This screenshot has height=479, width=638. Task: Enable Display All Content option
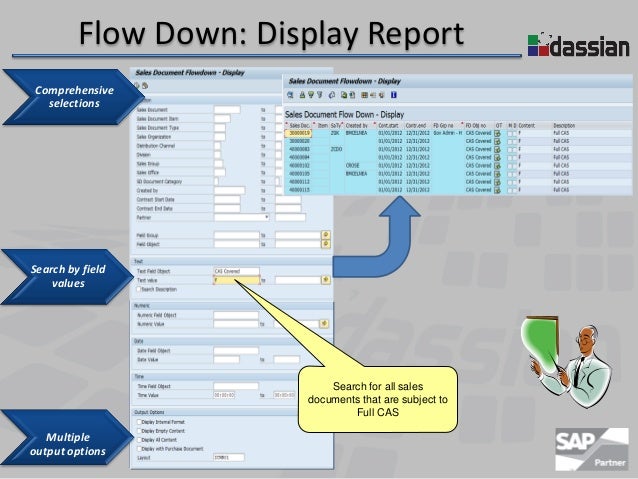[139, 440]
